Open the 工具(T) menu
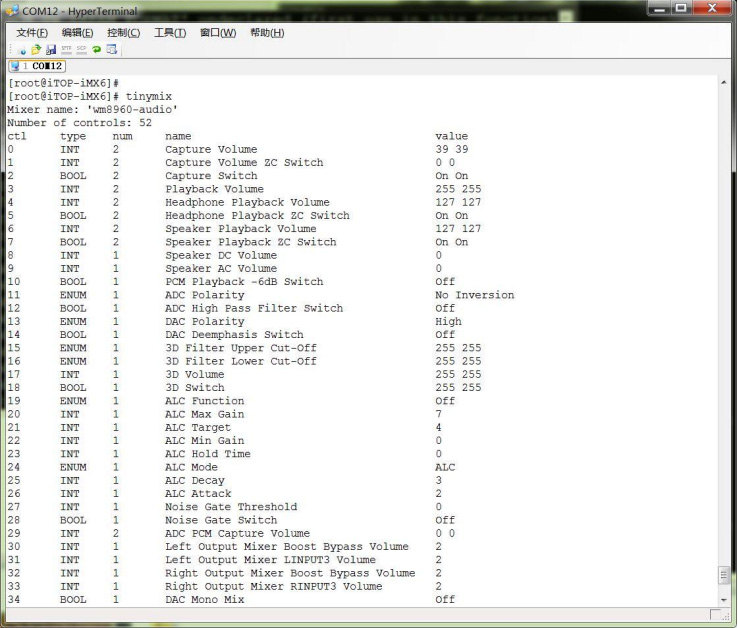The width and height of the screenshot is (738, 628). (170, 33)
